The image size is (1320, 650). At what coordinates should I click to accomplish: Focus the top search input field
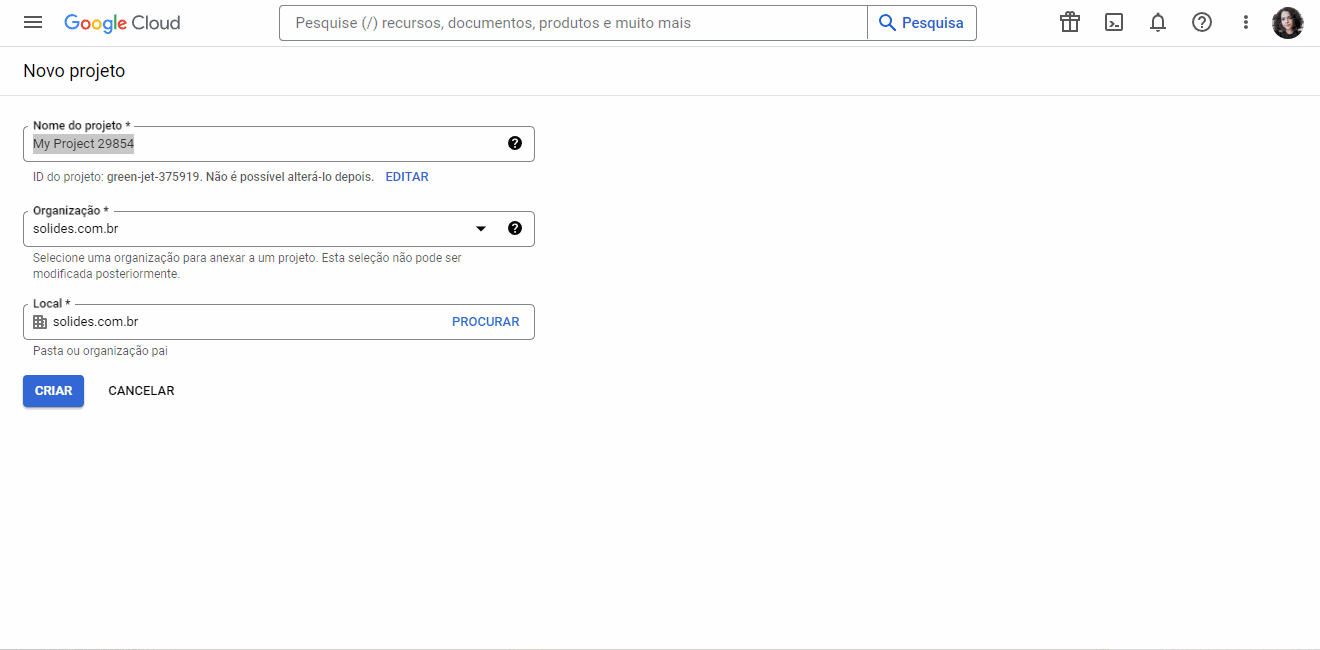pos(573,23)
